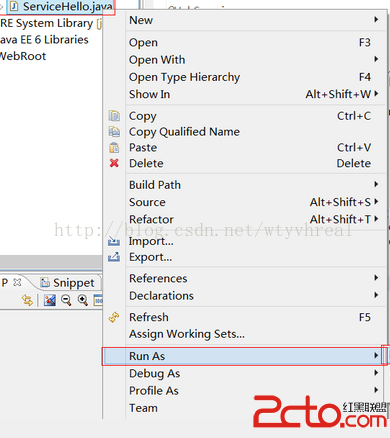Open the References menu entry
This screenshot has width=390, height=438.
click(244, 278)
